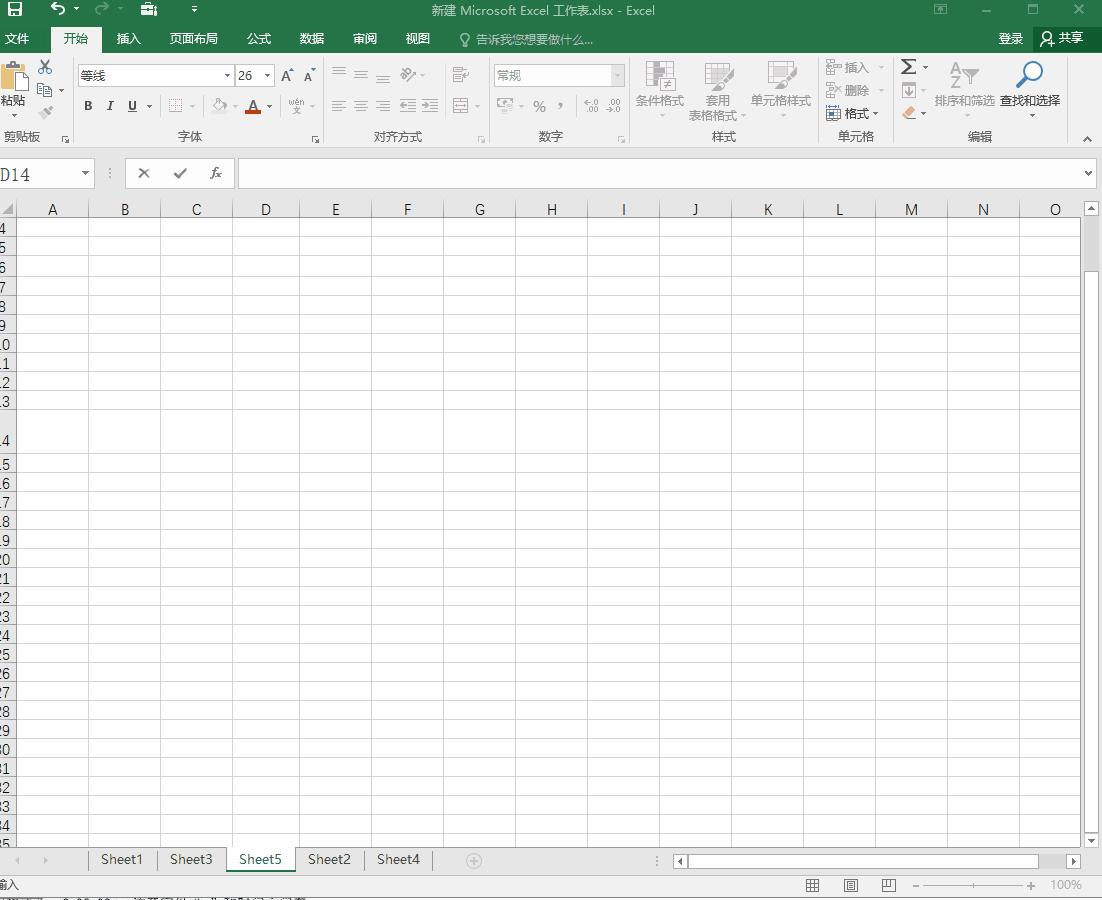Click Merge and Center cells icon

461,106
